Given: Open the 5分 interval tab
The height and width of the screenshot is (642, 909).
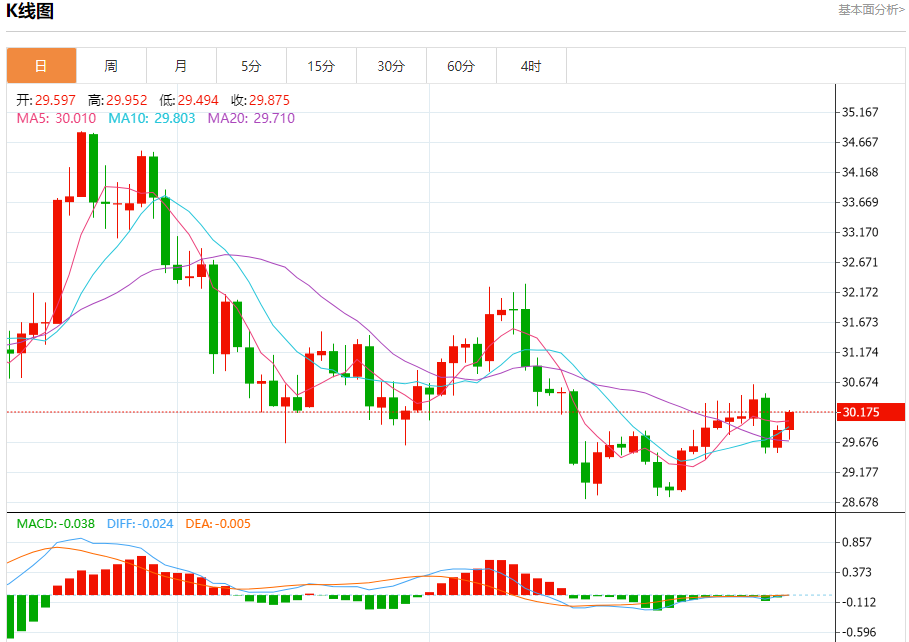Looking at the screenshot, I should point(251,66).
